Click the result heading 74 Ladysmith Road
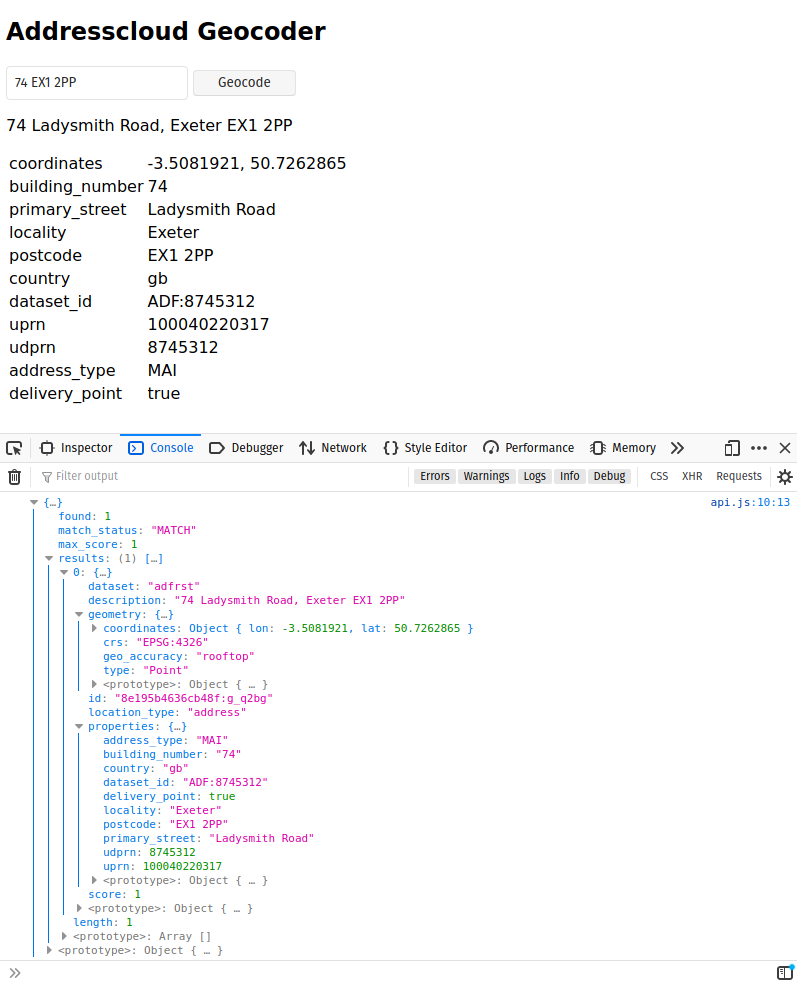797x990 pixels. click(150, 126)
